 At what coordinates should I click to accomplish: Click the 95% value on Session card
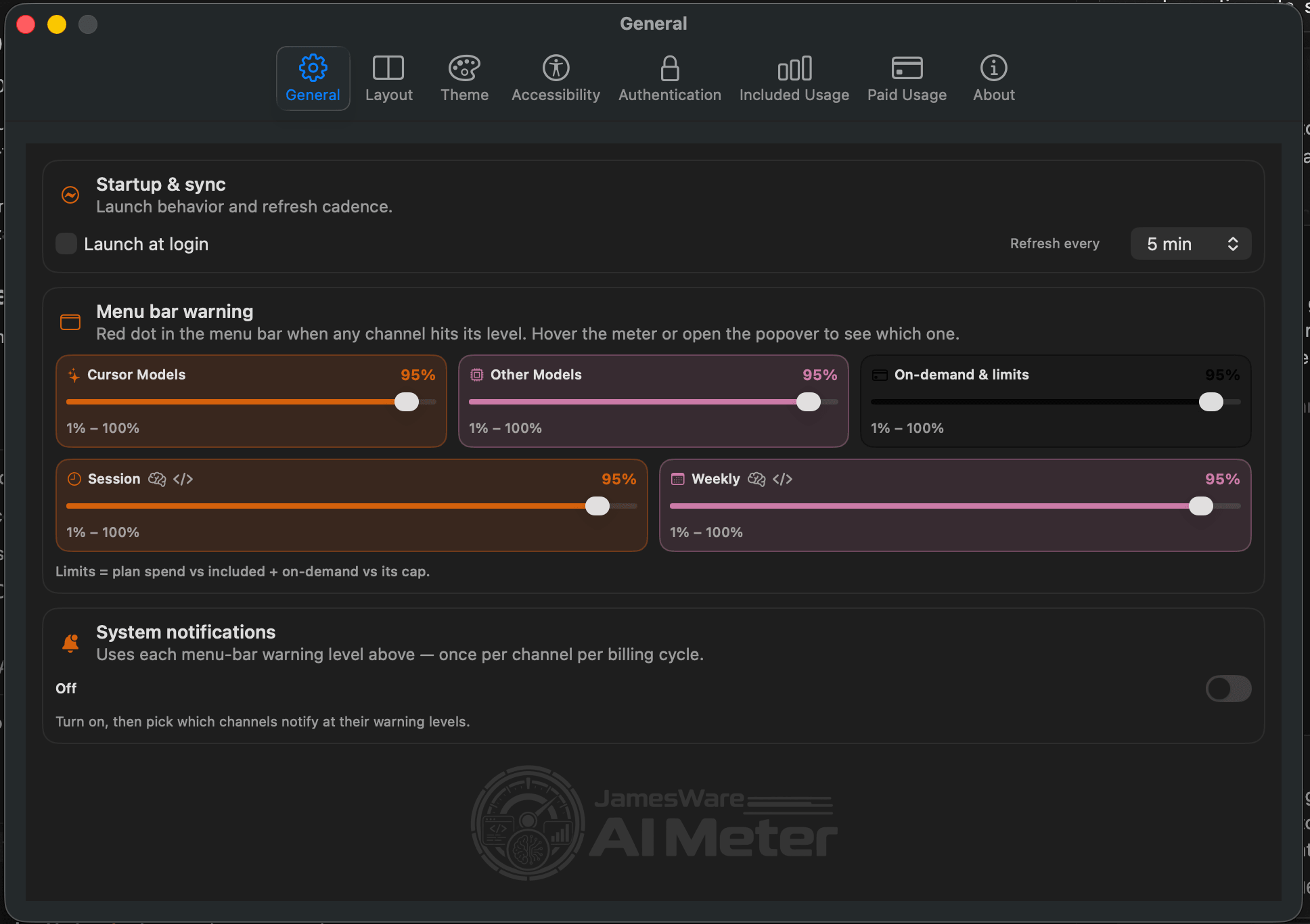click(618, 479)
